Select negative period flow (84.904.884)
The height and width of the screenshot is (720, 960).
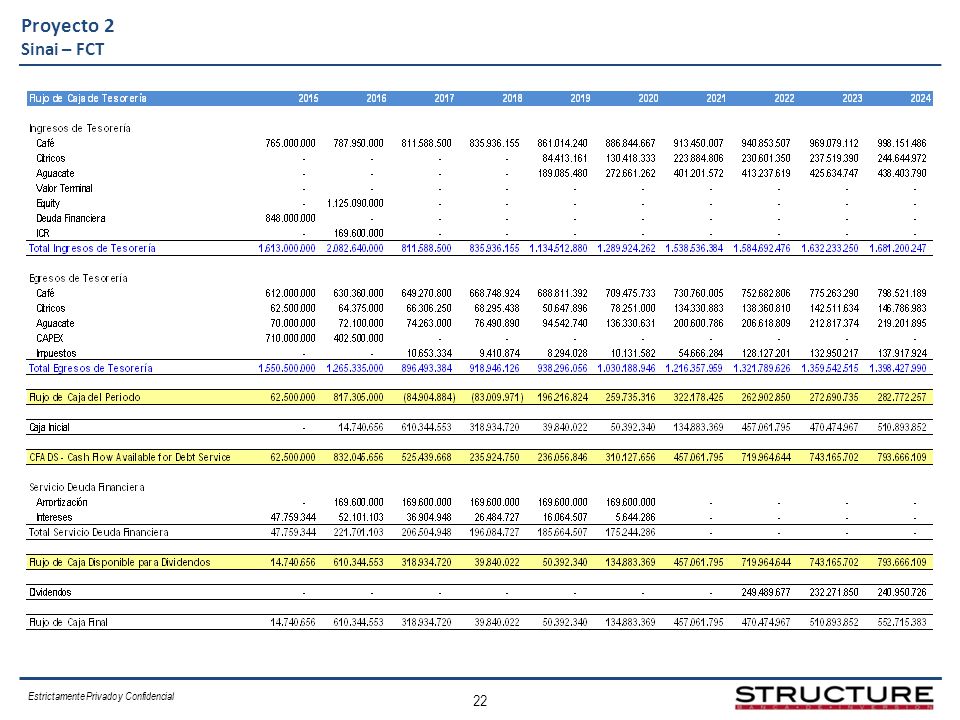pyautogui.click(x=429, y=397)
